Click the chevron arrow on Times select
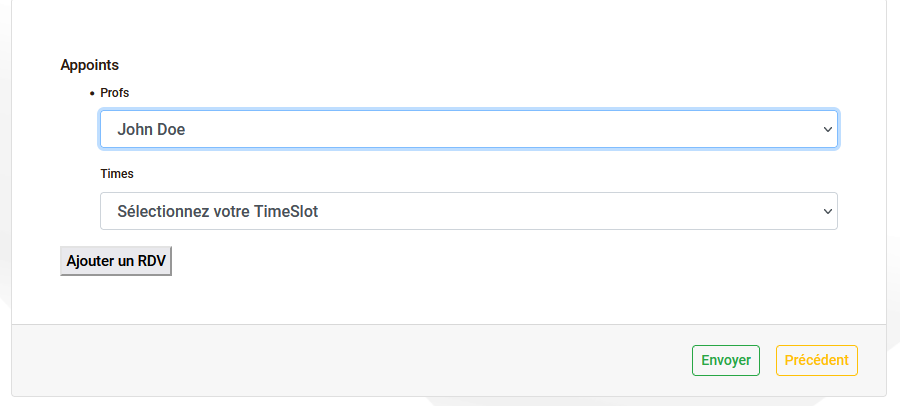 827,211
